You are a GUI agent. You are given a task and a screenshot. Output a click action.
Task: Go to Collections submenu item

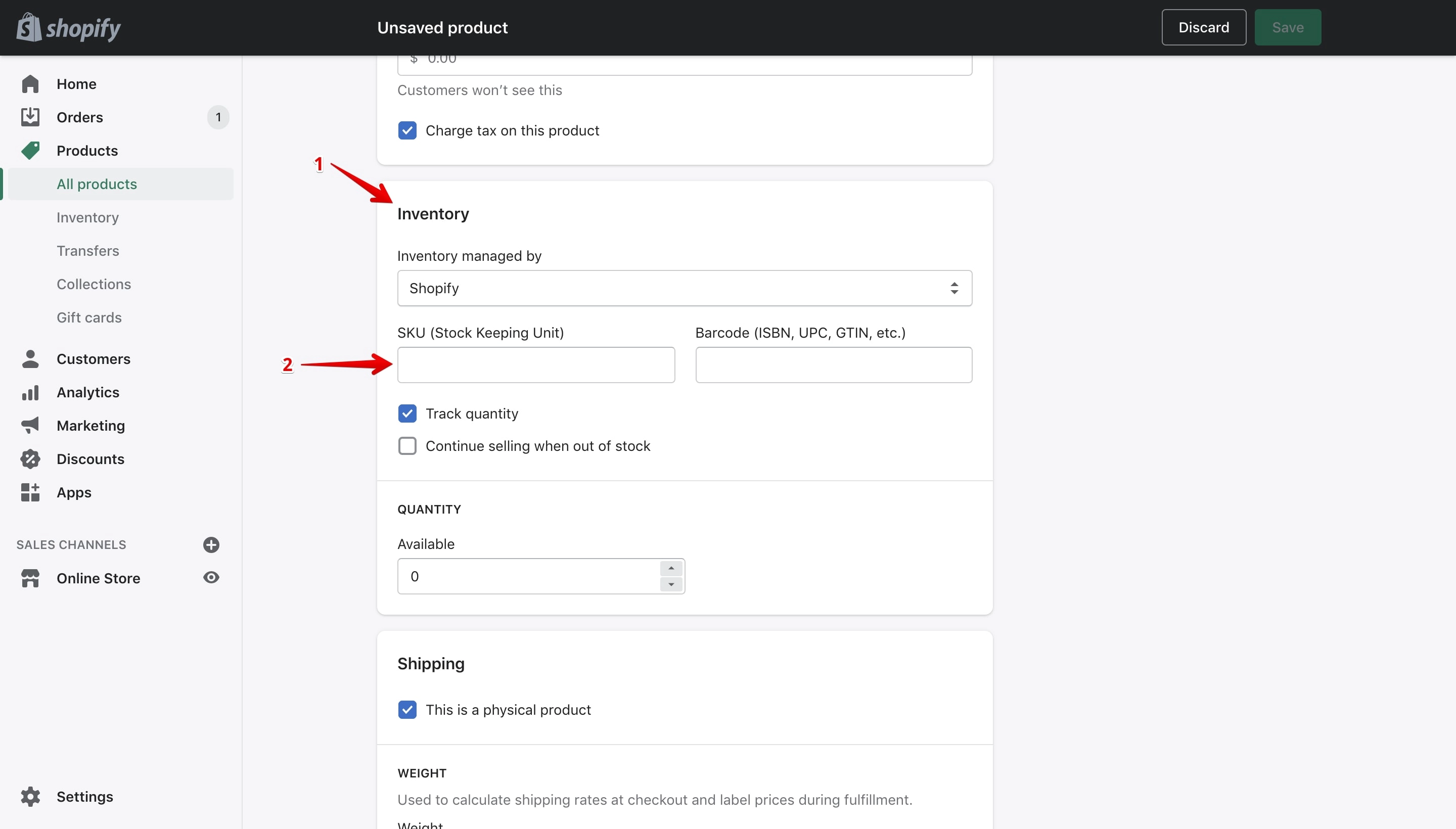click(x=94, y=284)
